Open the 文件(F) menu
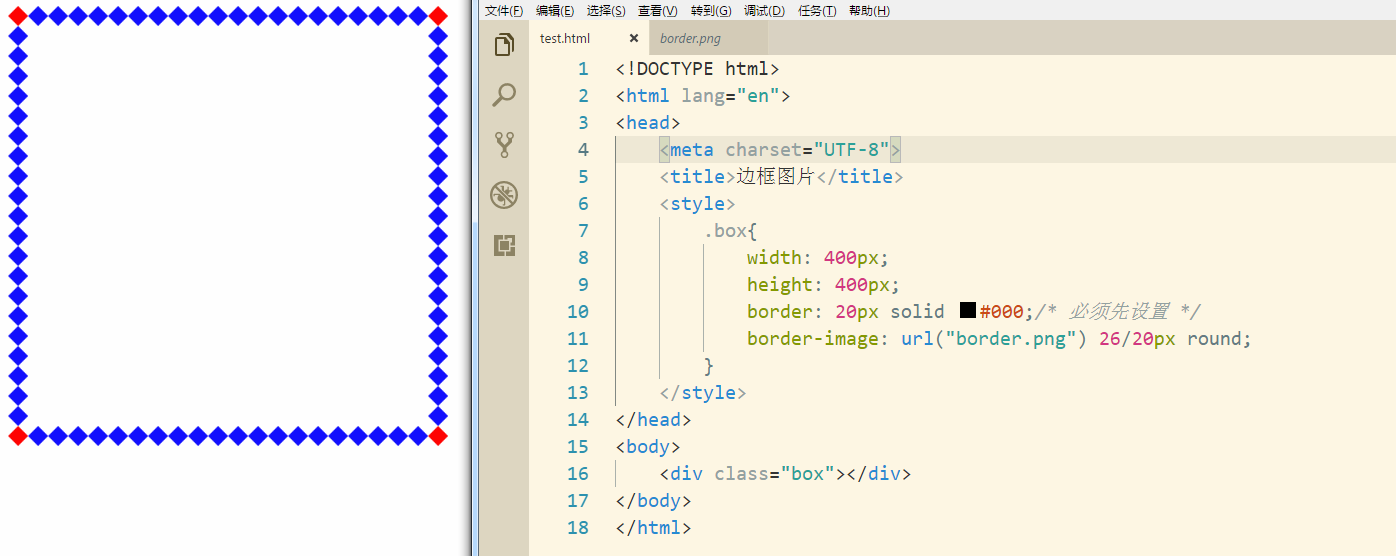The width and height of the screenshot is (1396, 556). click(504, 10)
